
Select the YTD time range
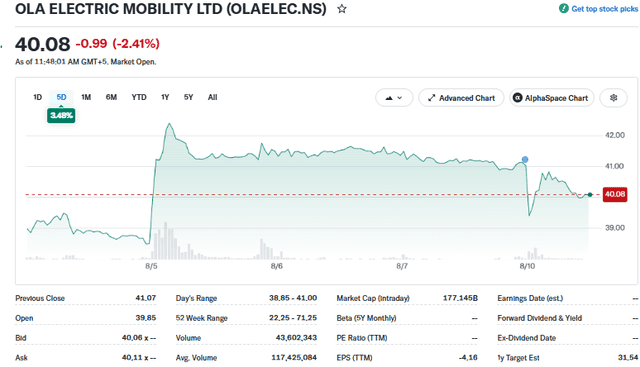(139, 97)
